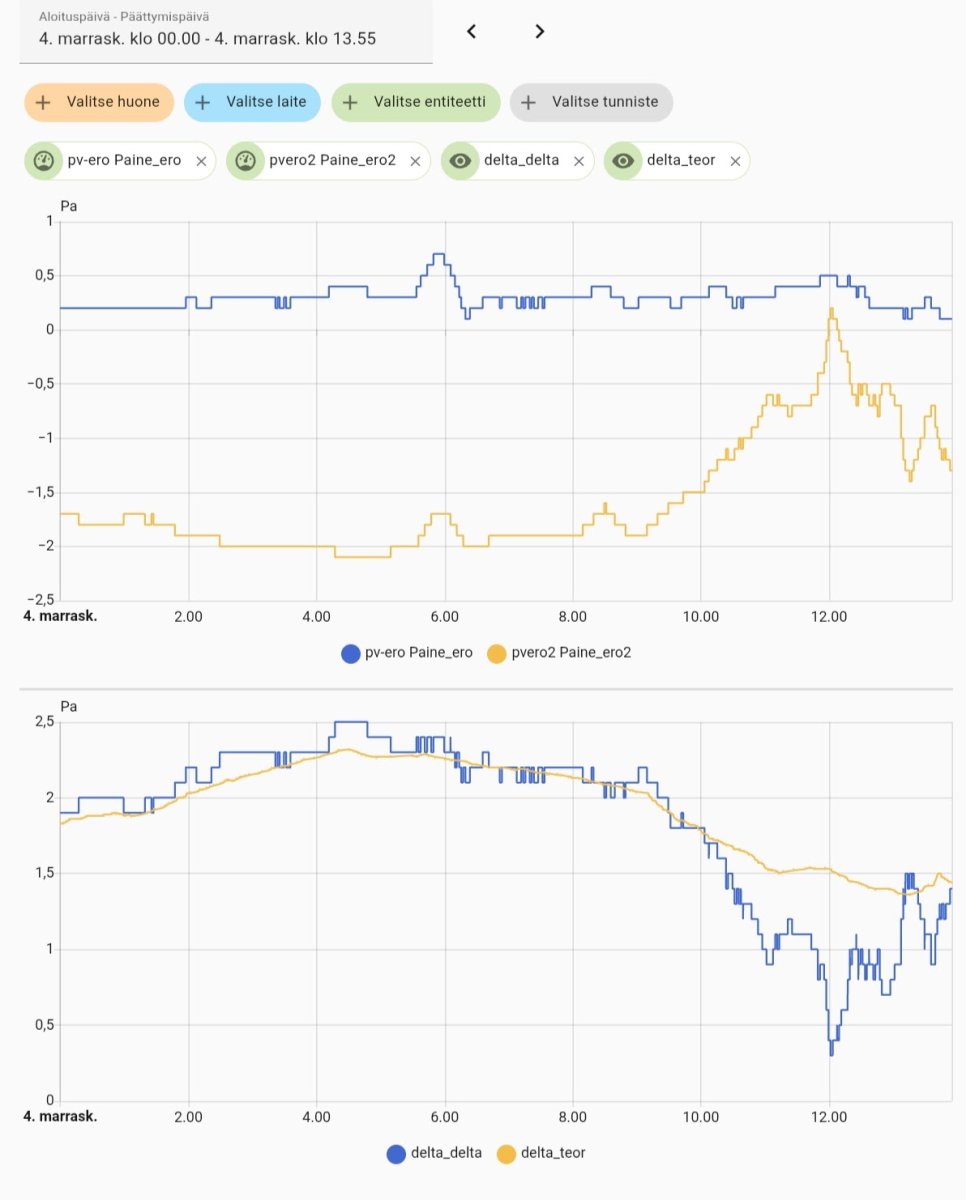Open the Valitse laite picker
966x1200 pixels.
tap(257, 102)
